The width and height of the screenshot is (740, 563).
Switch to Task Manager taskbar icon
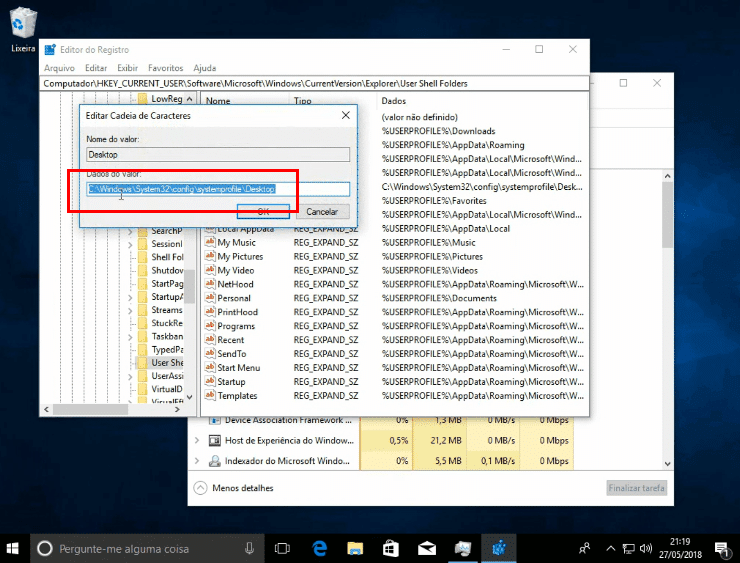point(463,548)
